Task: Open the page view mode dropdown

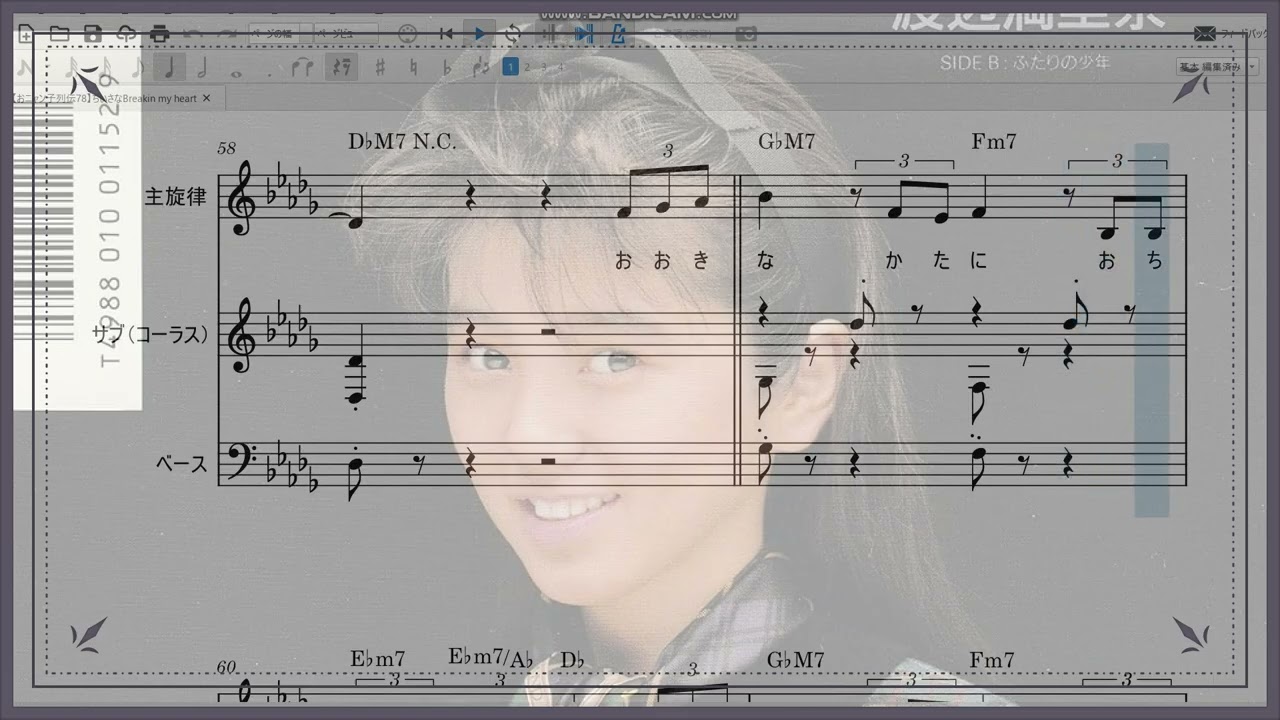Action: [x=347, y=33]
